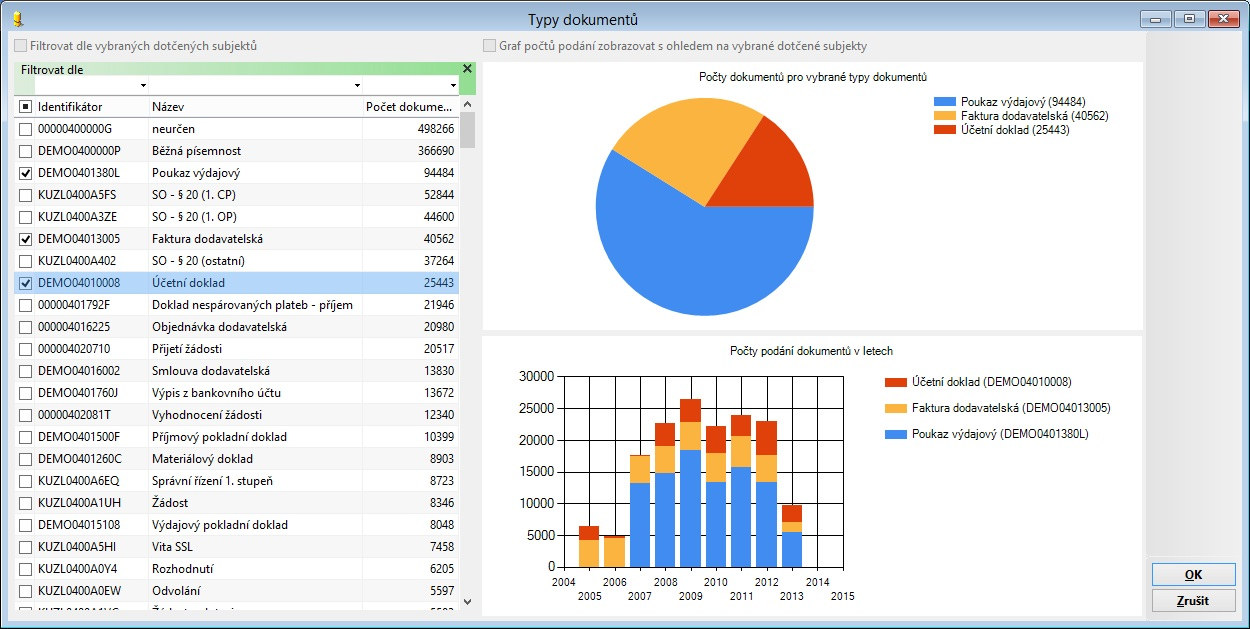Toggle the select-all checkbox in the header
Viewport: 1250px width, 629px height.
pyautogui.click(x=25, y=107)
